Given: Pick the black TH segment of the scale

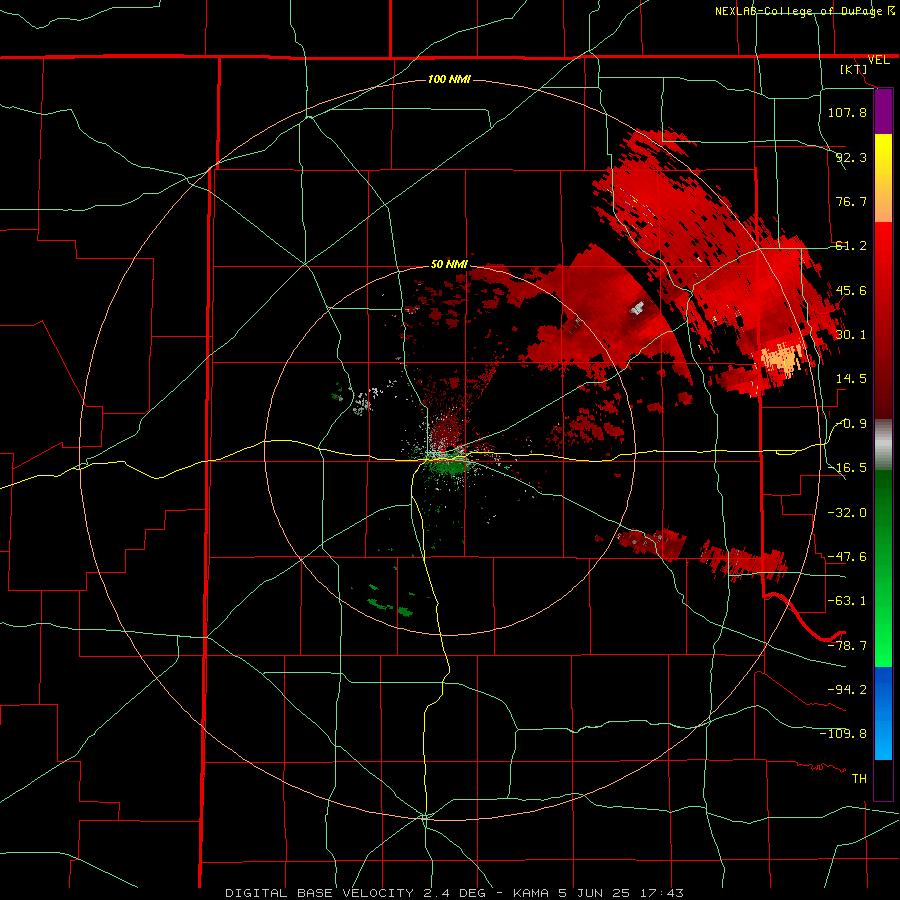Looking at the screenshot, I should point(883,779).
